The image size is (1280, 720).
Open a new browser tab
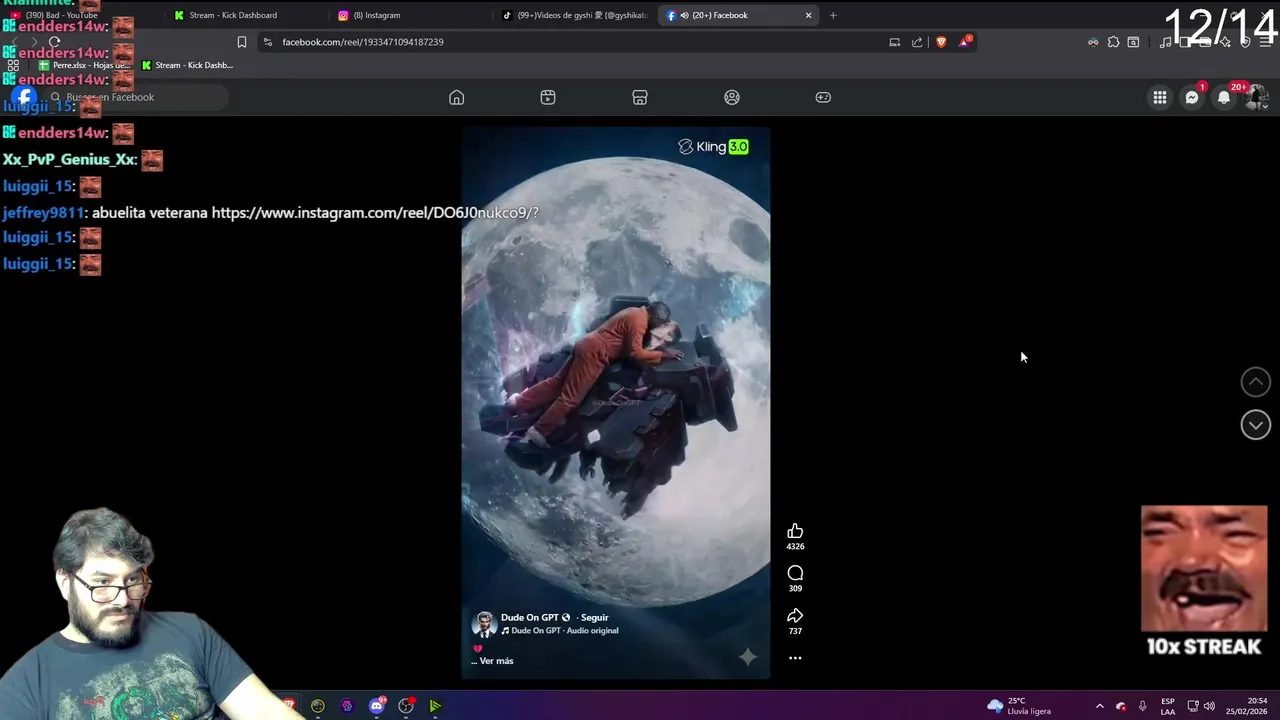coord(832,15)
